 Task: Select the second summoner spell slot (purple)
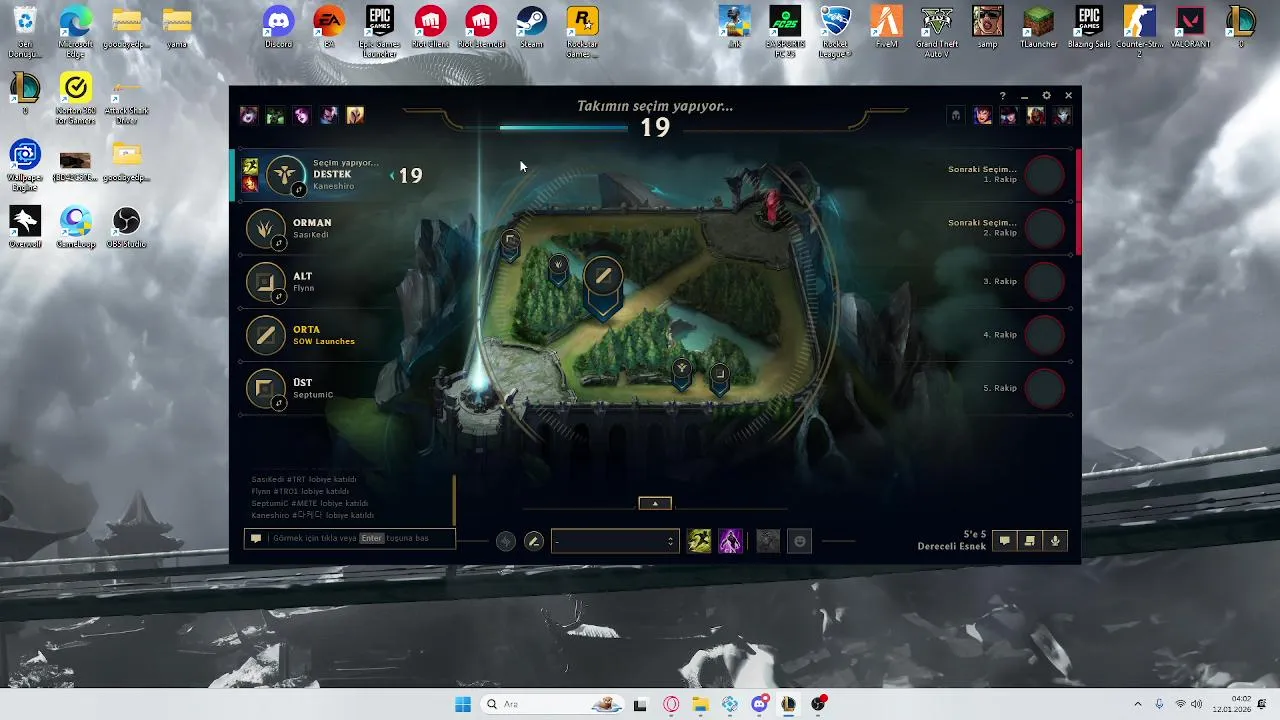730,541
